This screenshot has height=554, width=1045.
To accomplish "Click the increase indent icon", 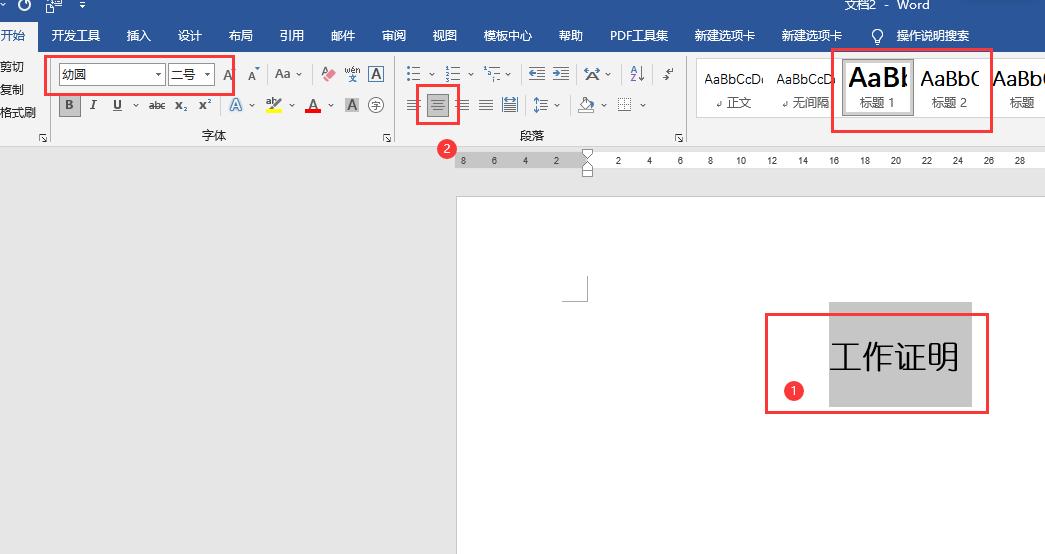I will click(x=561, y=74).
